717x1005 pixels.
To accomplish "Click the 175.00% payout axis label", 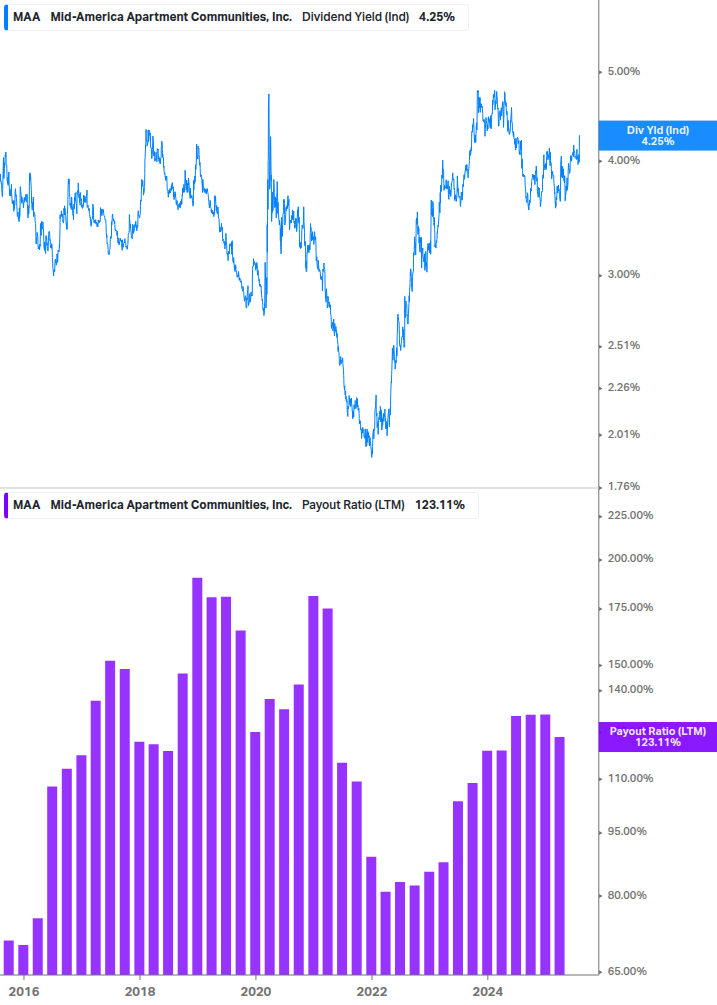I will pos(630,608).
